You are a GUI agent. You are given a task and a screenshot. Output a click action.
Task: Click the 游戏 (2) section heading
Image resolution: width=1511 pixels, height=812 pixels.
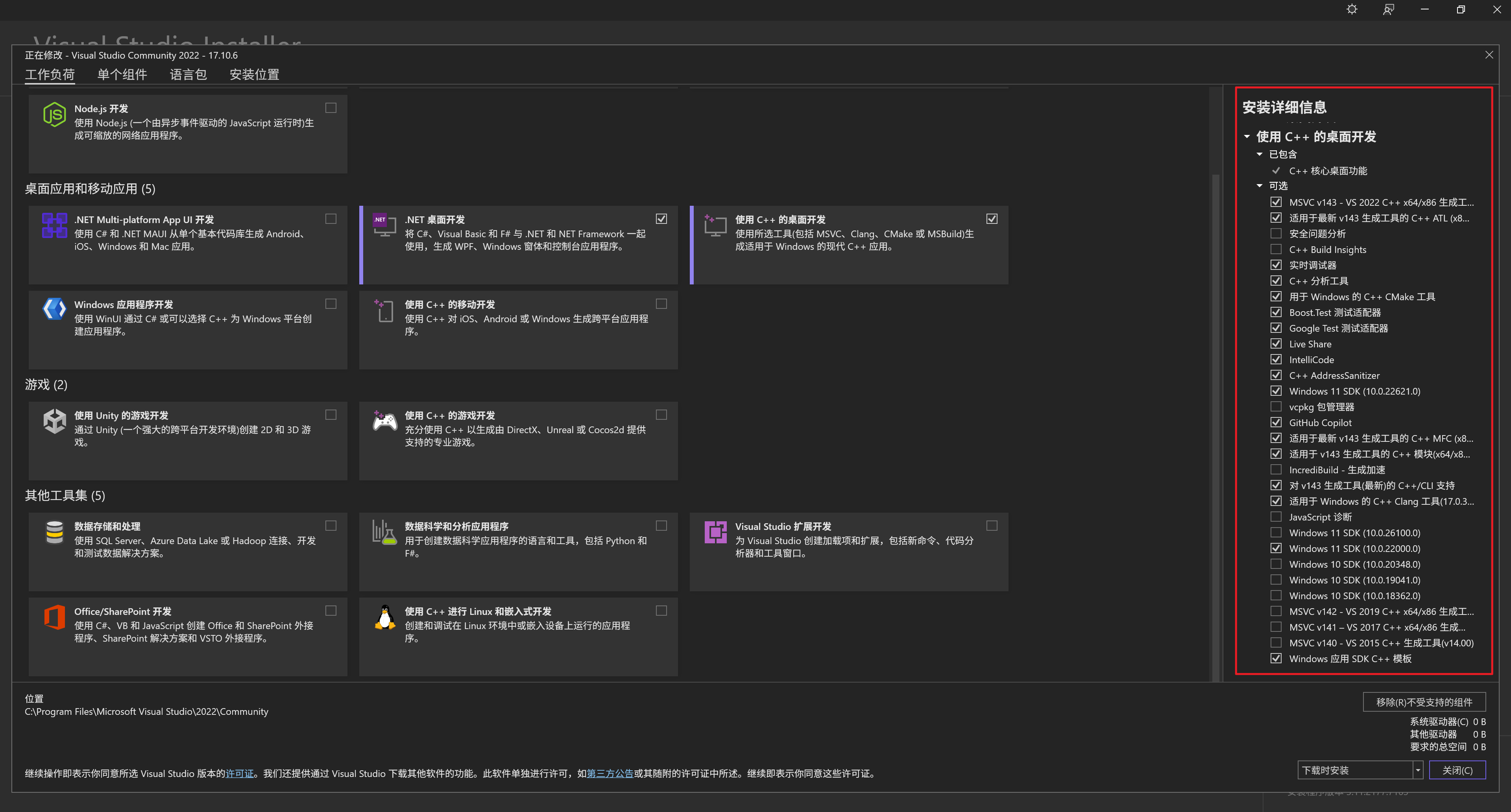(x=46, y=385)
